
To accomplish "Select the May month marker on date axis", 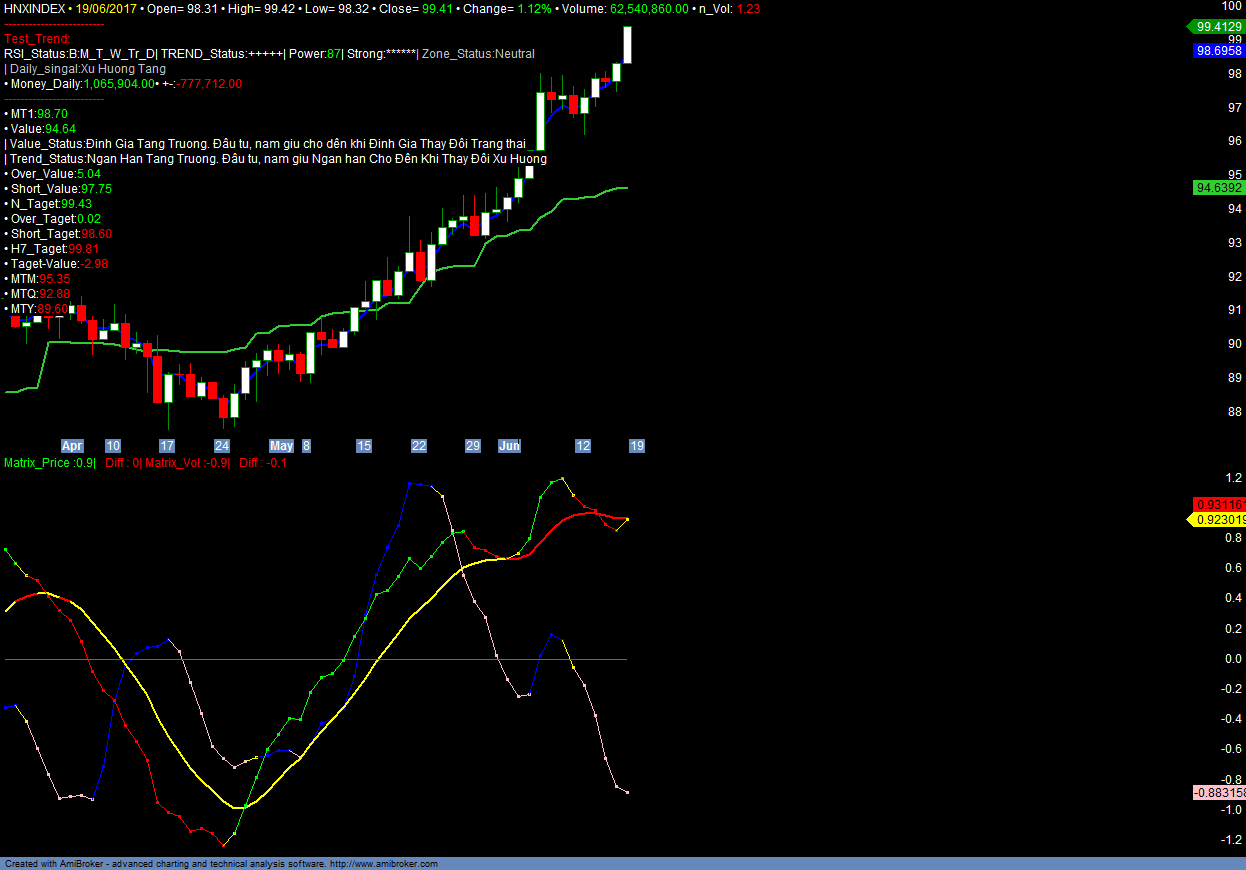I will pos(282,446).
